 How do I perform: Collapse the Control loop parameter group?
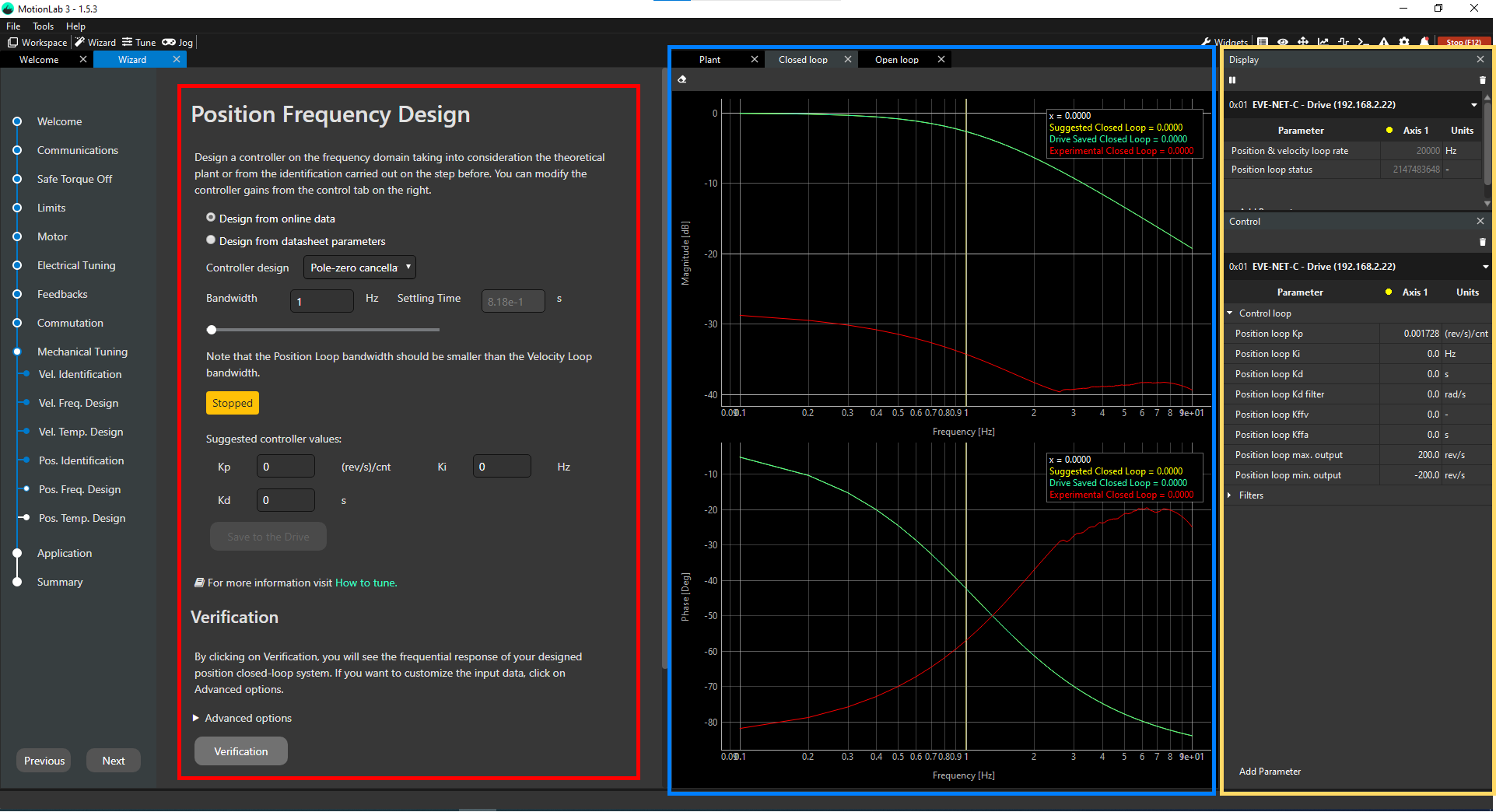tap(1230, 313)
